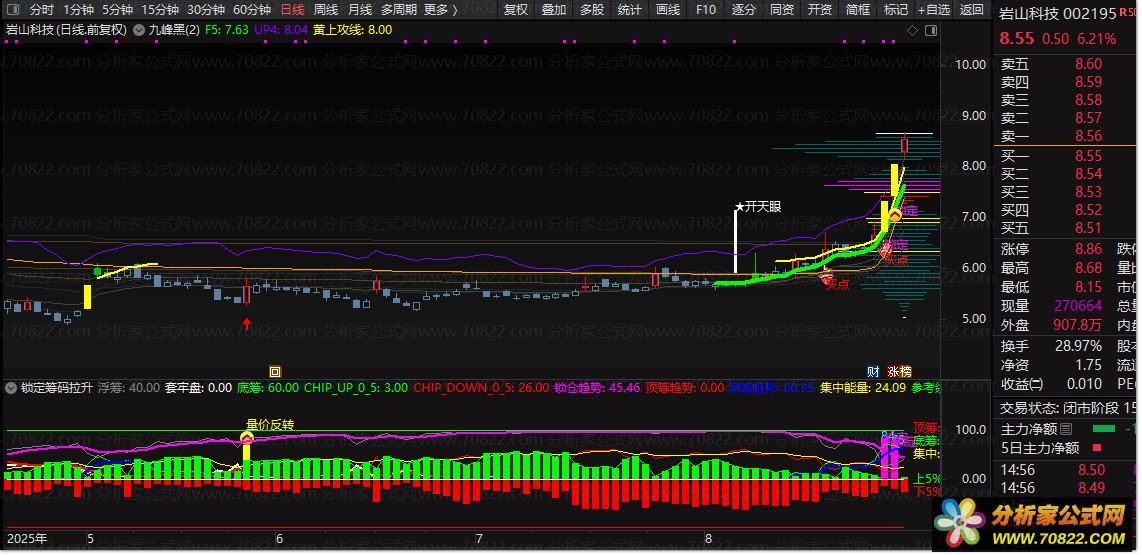Open F10 company info
Screen dimensions: 1142x555
click(705, 9)
